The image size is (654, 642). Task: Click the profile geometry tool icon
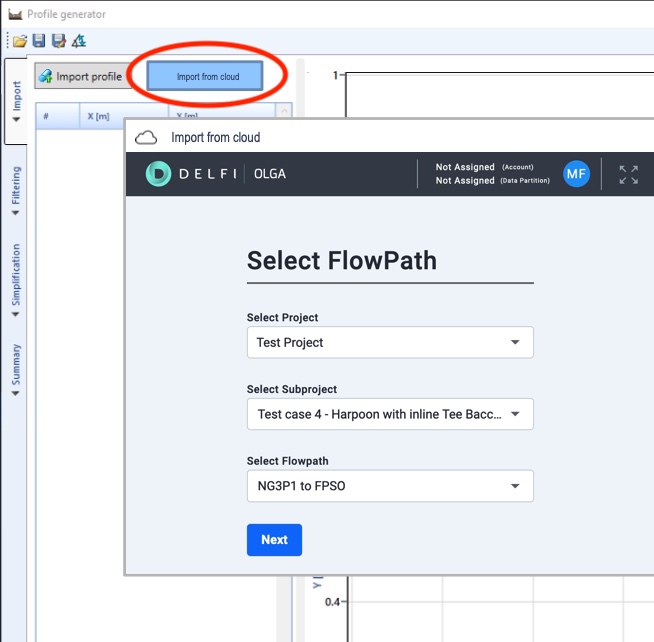click(78, 40)
